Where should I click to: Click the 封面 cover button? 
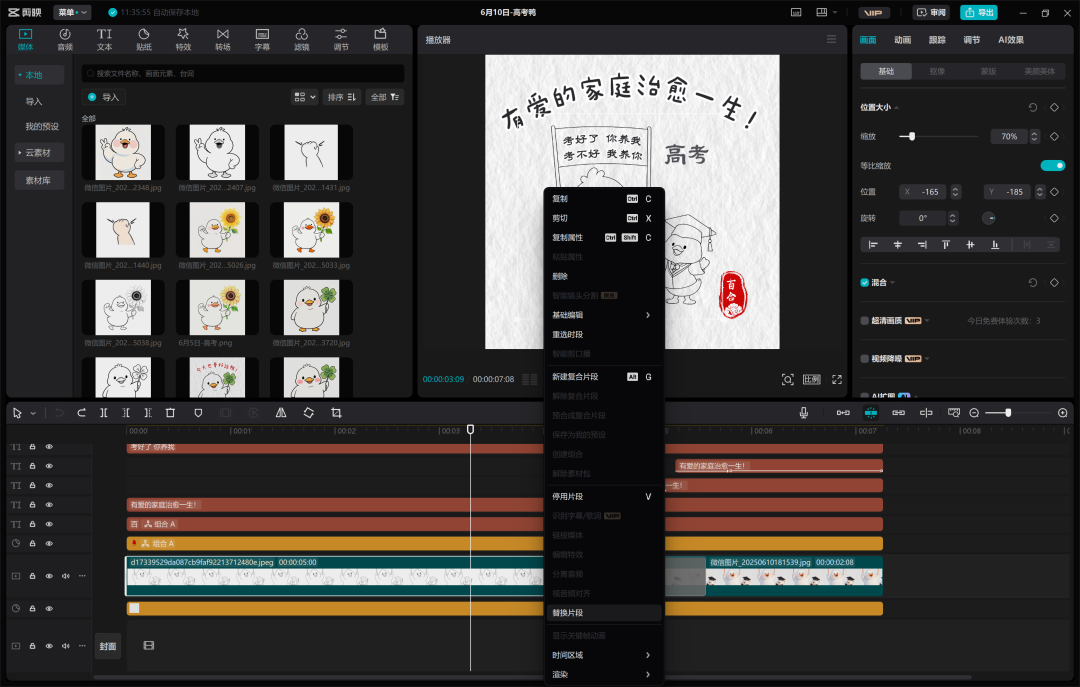click(107, 646)
